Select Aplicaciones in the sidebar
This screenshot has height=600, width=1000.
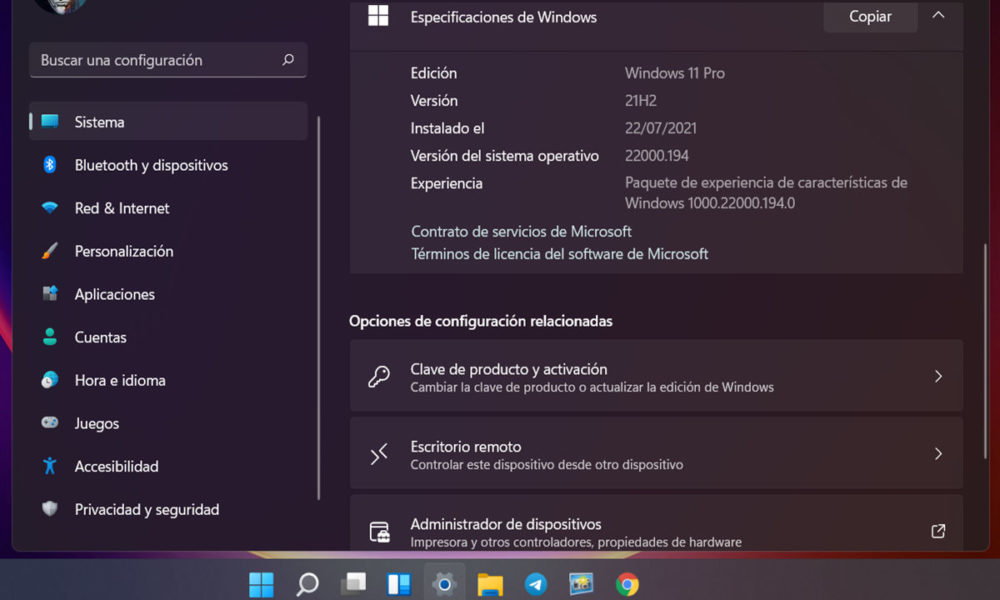(x=115, y=294)
